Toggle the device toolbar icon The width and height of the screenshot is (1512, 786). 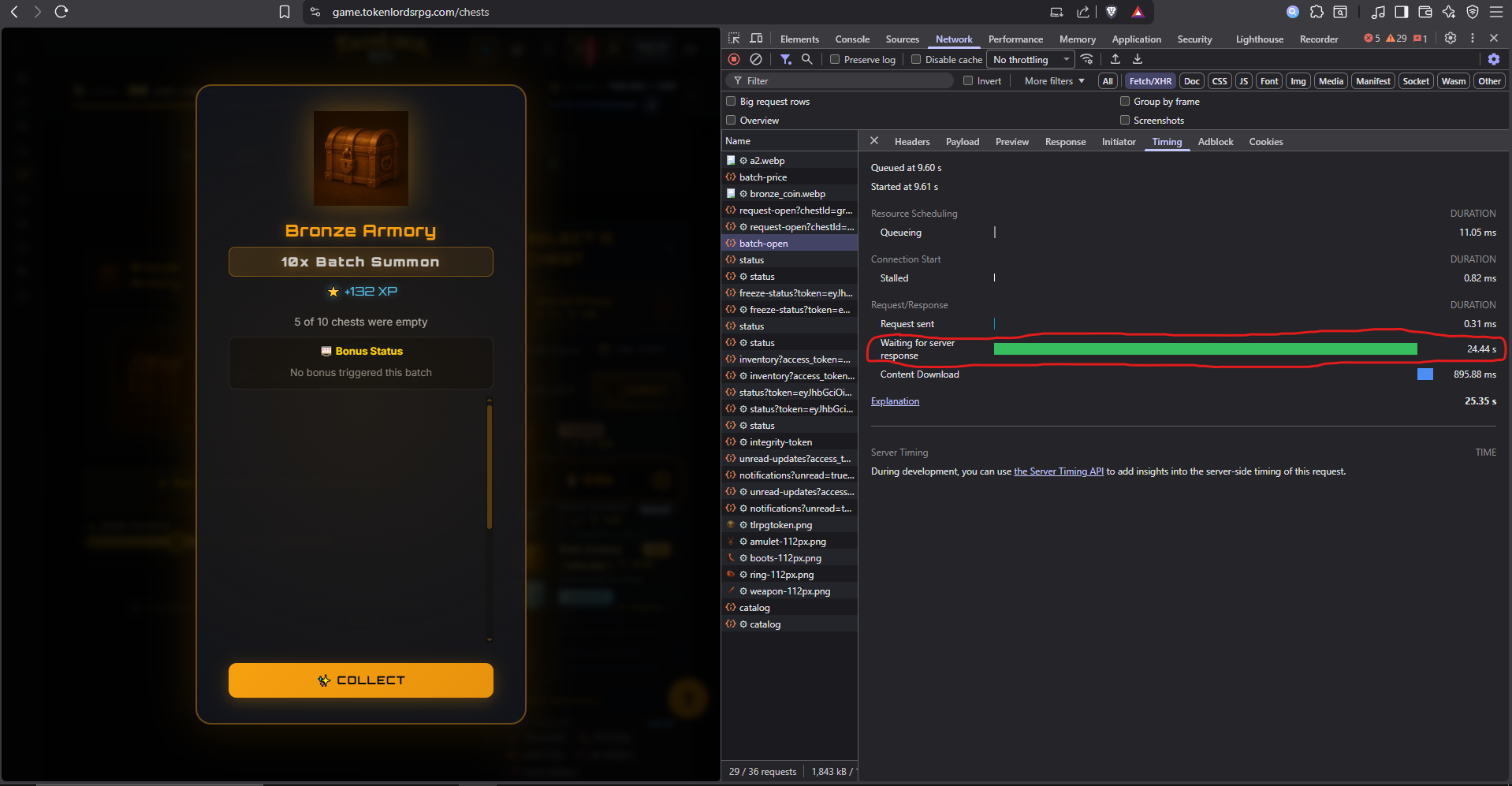point(756,38)
